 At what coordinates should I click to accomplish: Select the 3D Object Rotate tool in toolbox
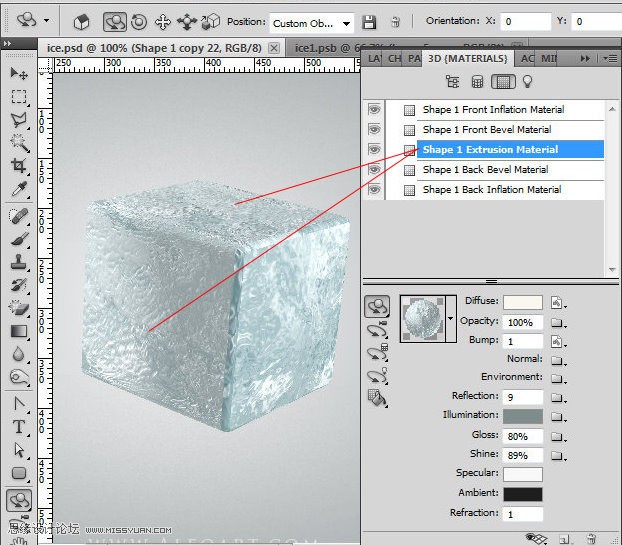point(19,500)
